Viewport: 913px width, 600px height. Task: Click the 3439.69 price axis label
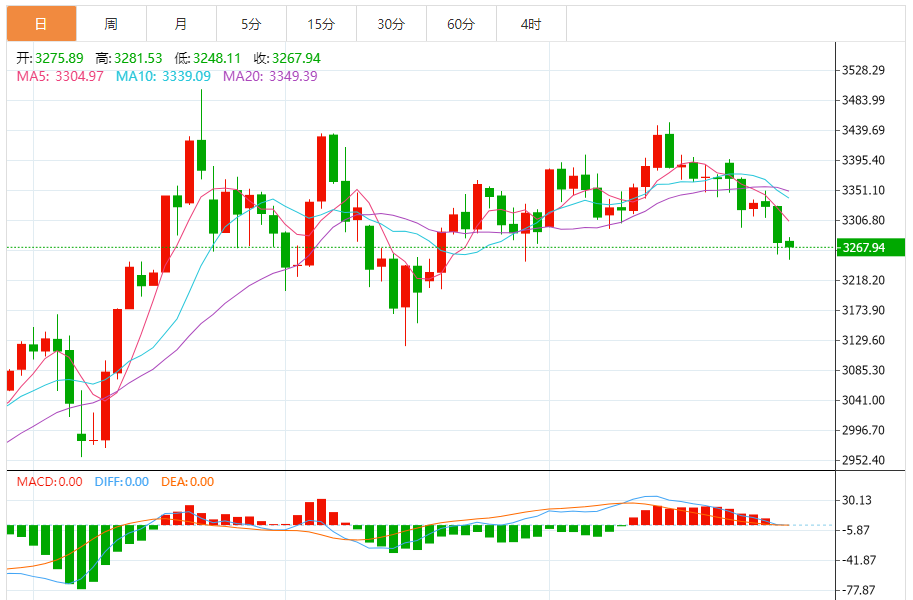[x=864, y=130]
